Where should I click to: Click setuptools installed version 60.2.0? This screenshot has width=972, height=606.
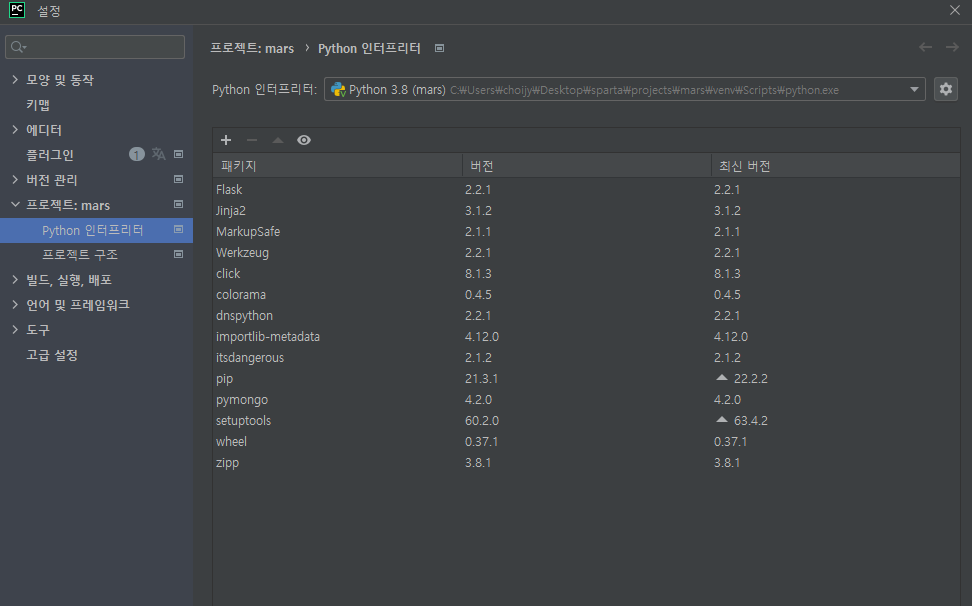coord(482,421)
